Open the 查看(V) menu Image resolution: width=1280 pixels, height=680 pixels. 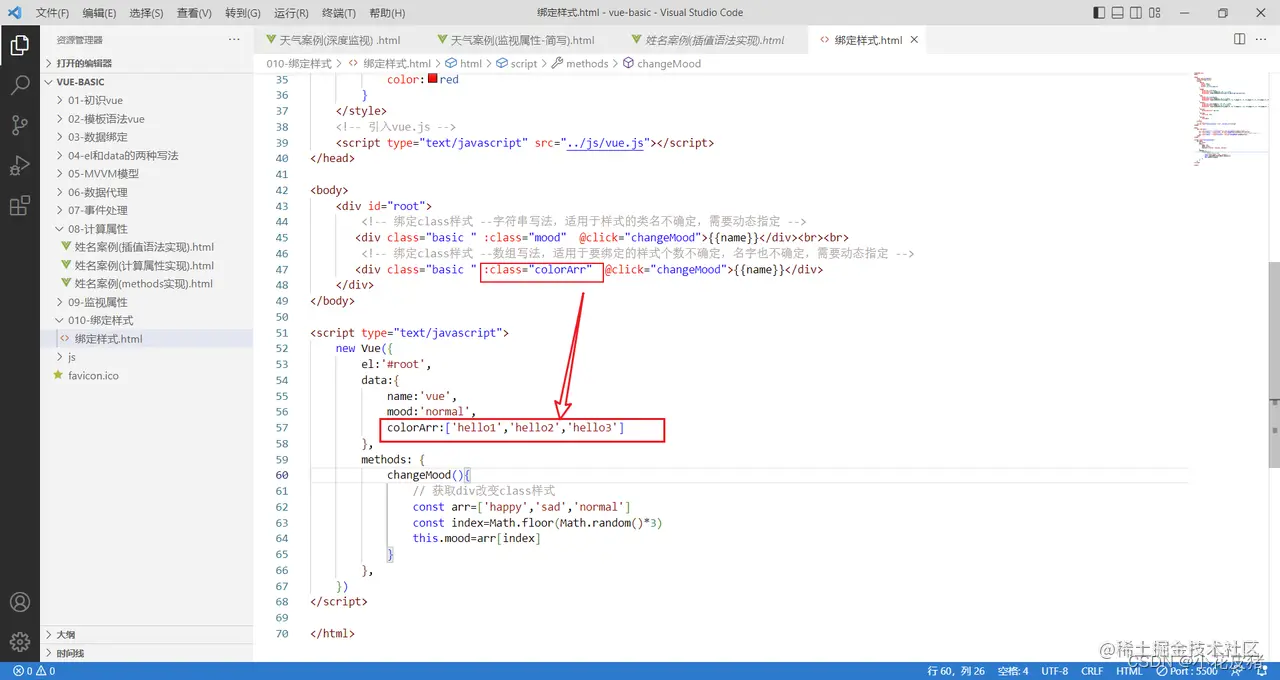coord(194,13)
